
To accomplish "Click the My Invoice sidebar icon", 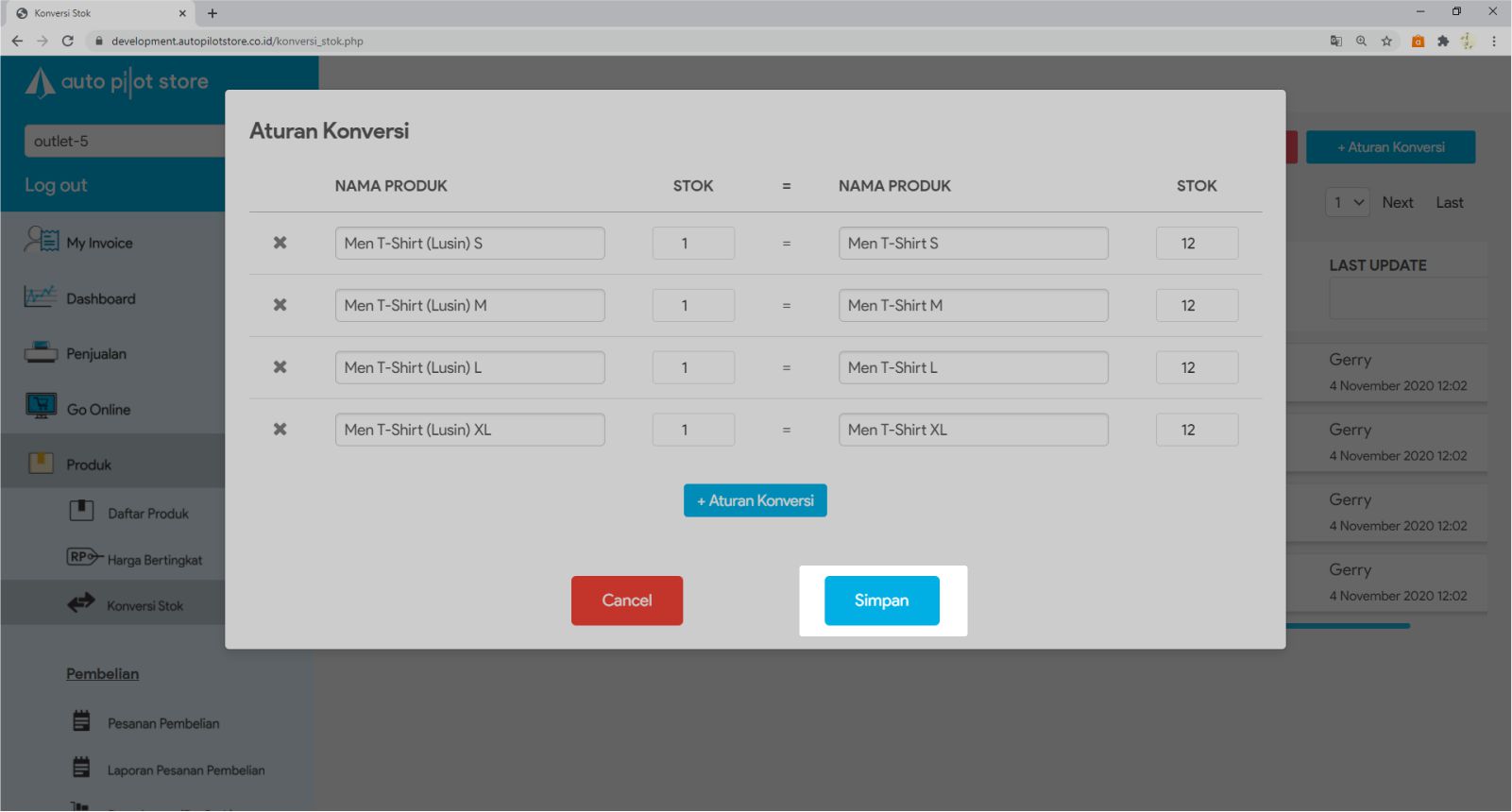I will click(42, 241).
